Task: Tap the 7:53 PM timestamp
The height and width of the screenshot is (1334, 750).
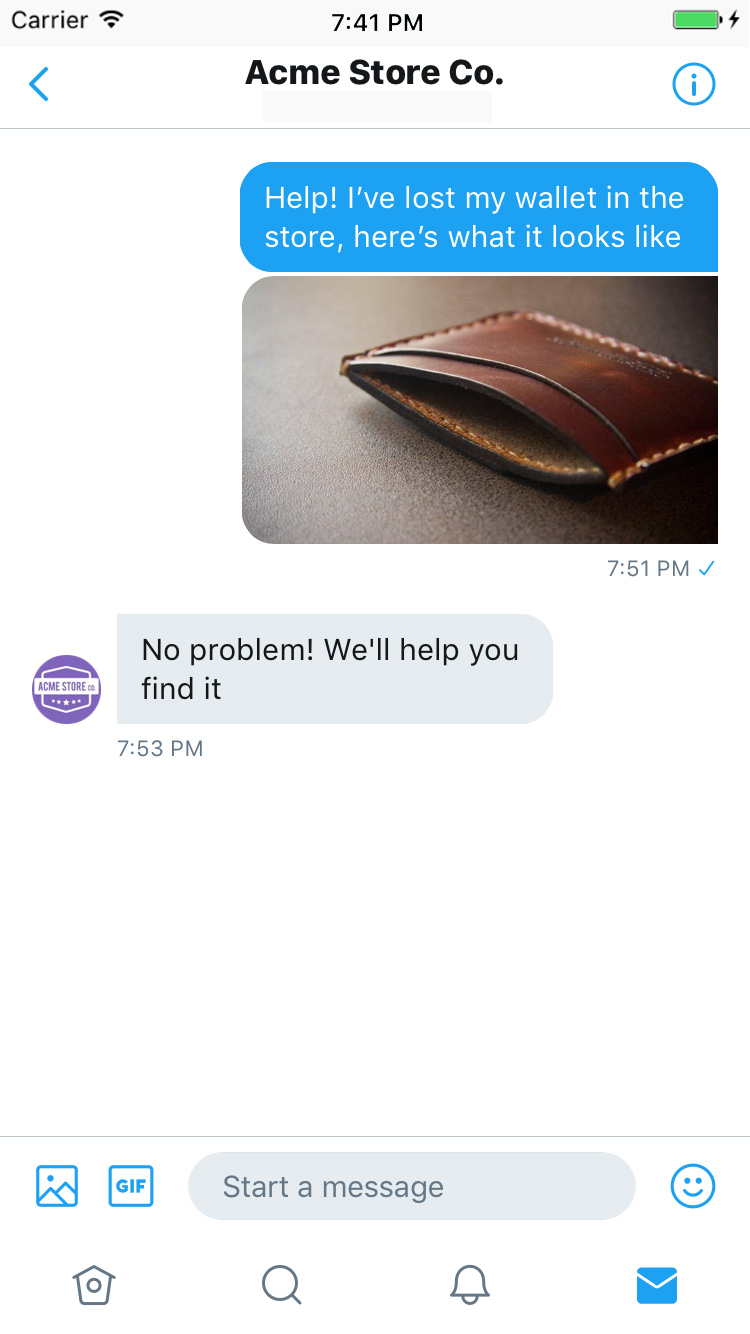Action: pos(160,748)
